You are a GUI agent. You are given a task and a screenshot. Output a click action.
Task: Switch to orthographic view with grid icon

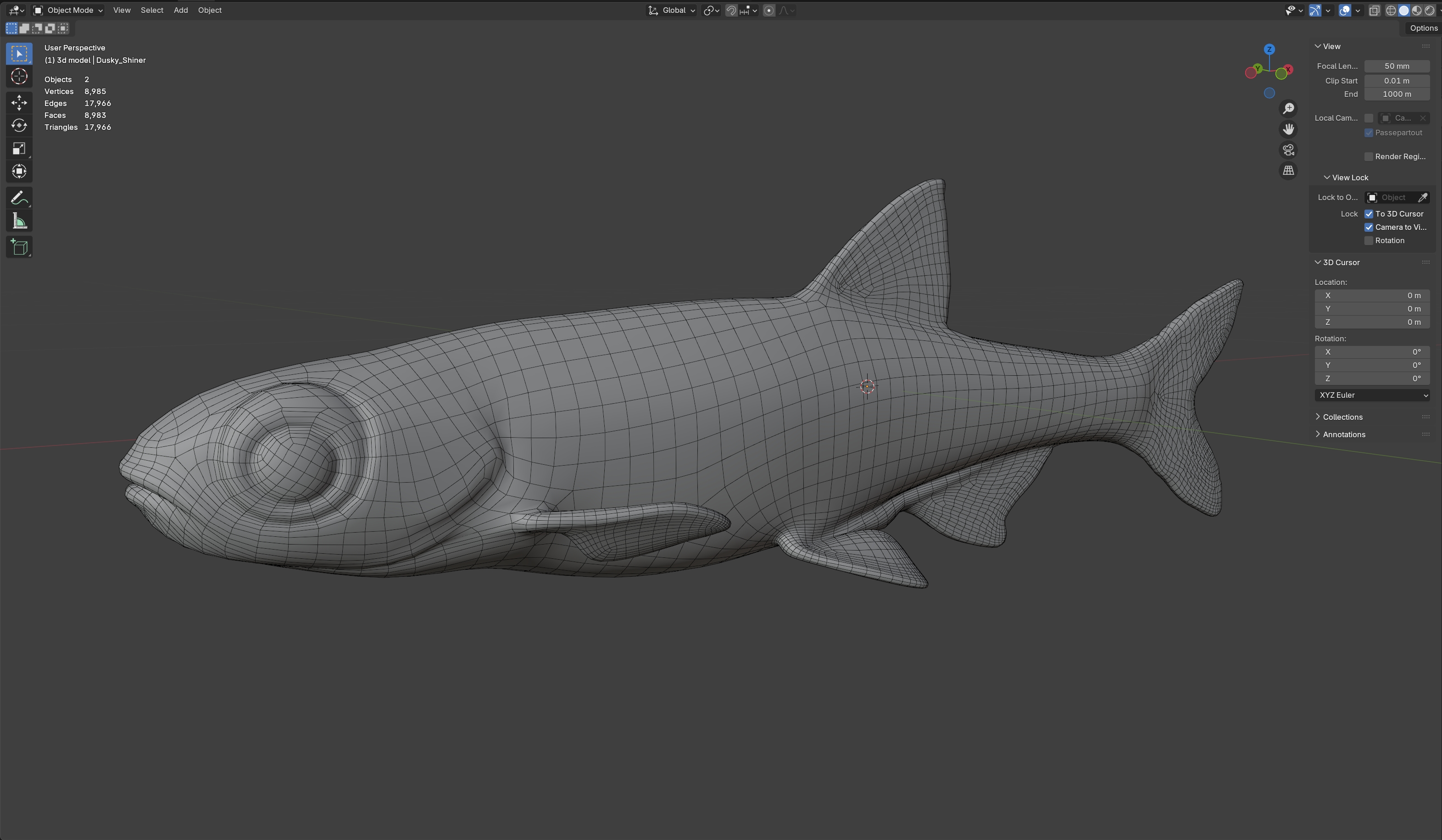[1288, 171]
